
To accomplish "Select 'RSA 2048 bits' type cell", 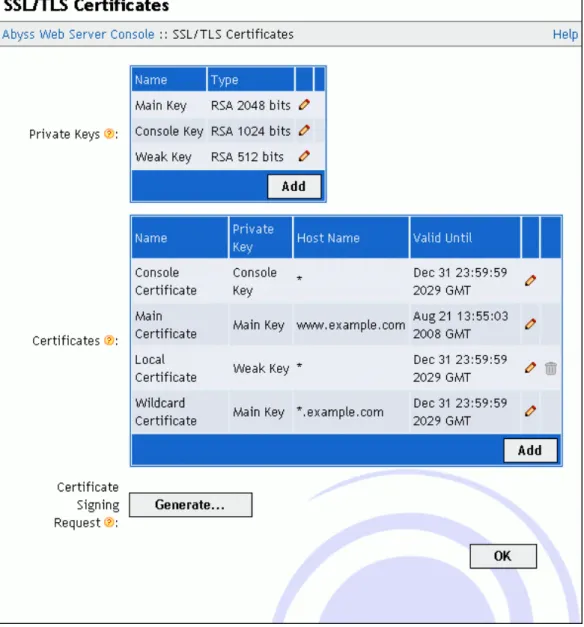I will pos(250,106).
